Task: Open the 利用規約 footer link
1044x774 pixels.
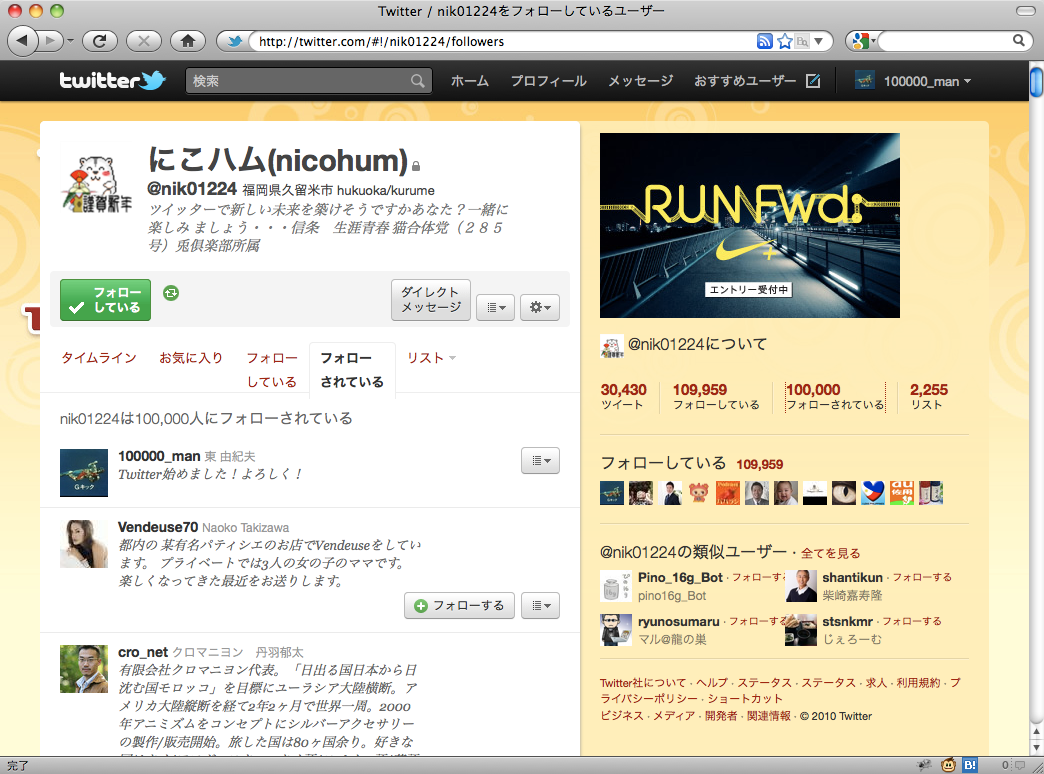Action: (x=918, y=682)
